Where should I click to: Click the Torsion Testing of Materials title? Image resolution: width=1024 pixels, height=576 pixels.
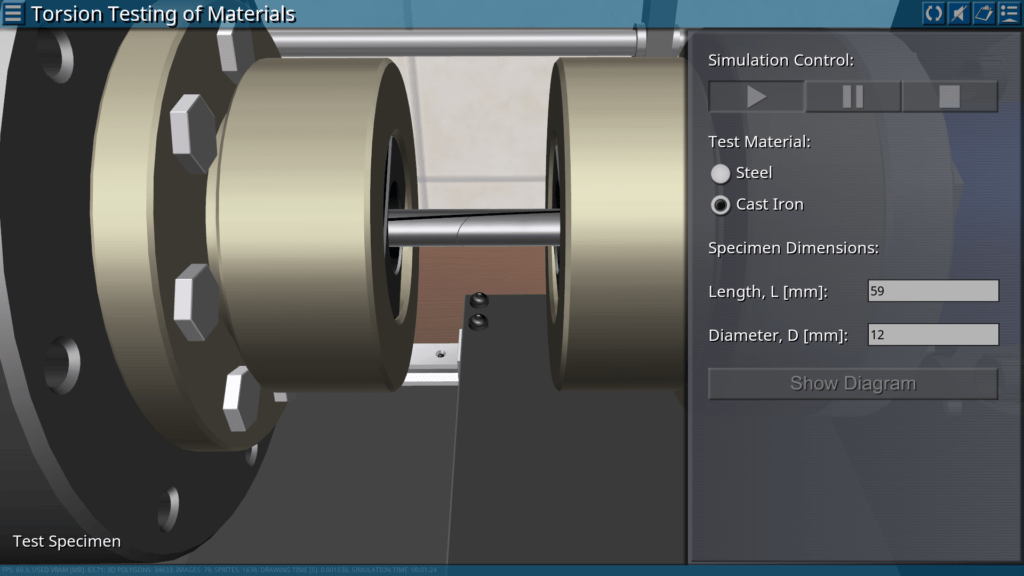coord(163,14)
